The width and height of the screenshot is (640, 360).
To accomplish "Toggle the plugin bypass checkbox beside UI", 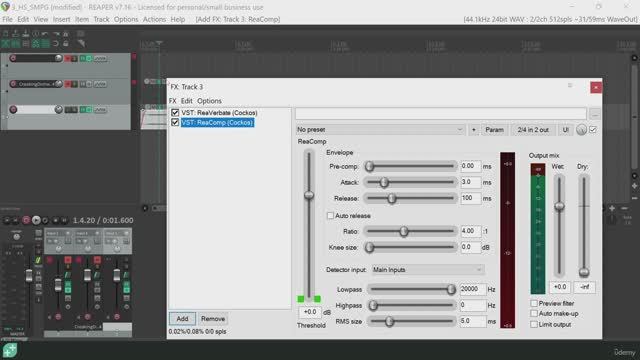I will [593, 130].
